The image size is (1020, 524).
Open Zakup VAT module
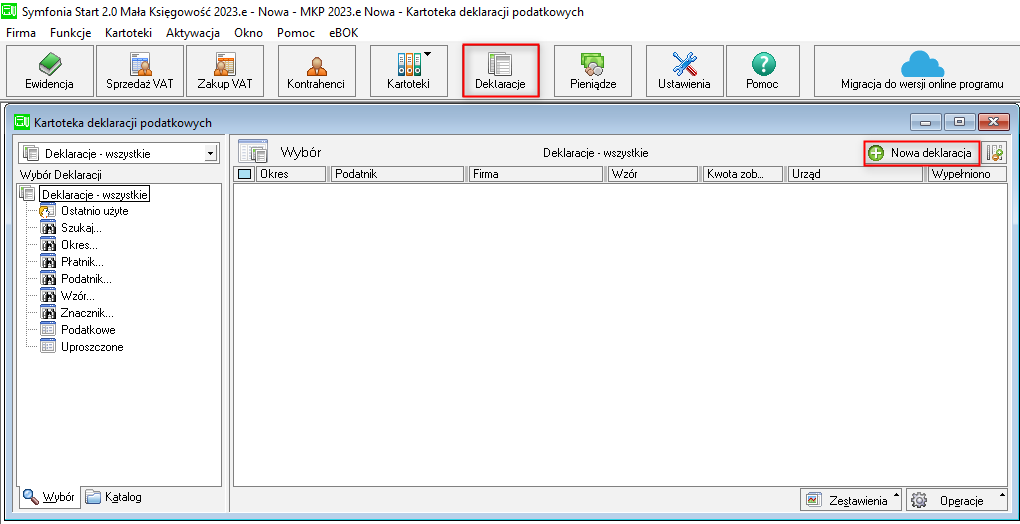pos(224,71)
